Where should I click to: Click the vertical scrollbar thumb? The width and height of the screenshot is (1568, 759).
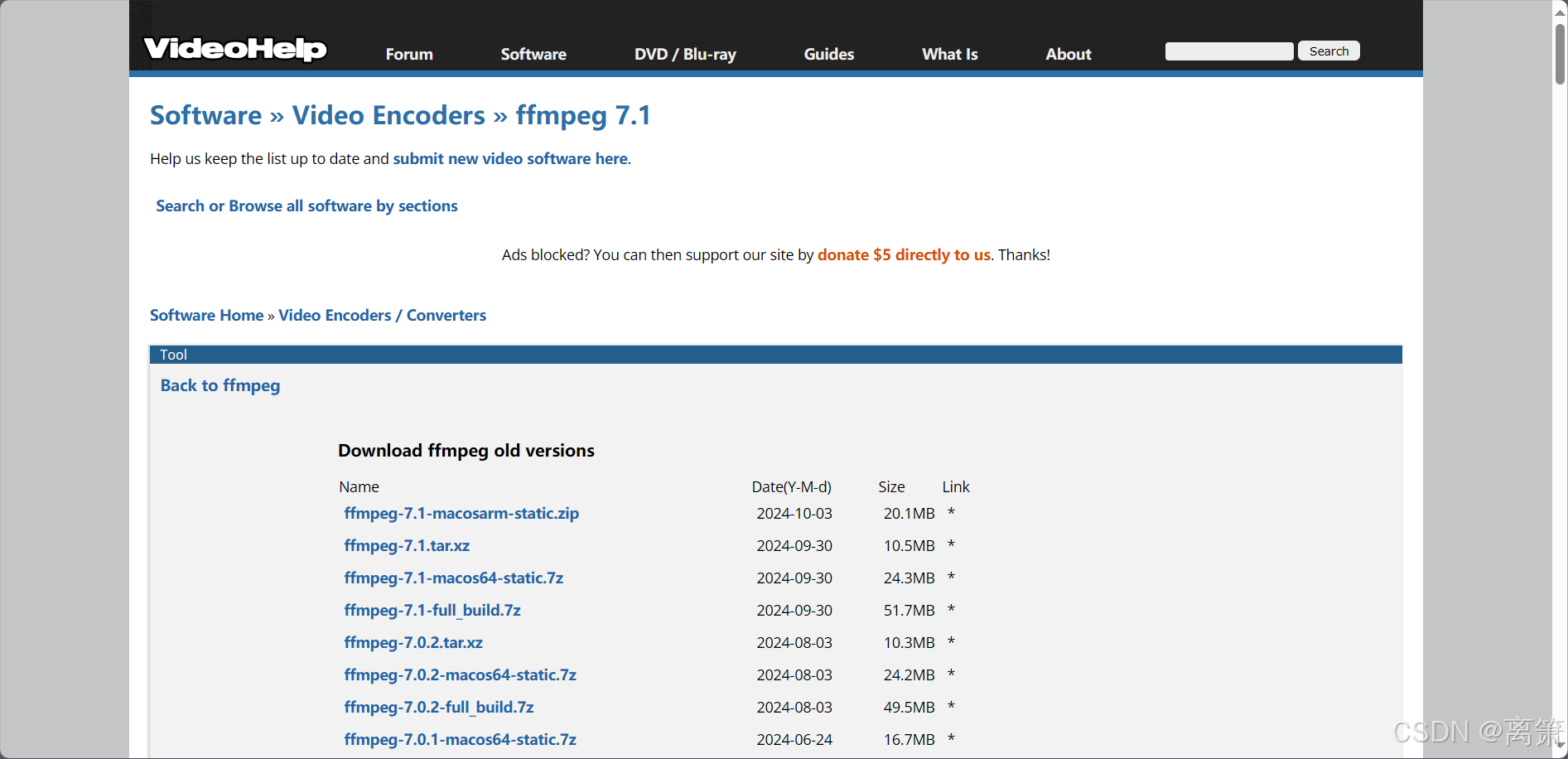tap(1560, 54)
